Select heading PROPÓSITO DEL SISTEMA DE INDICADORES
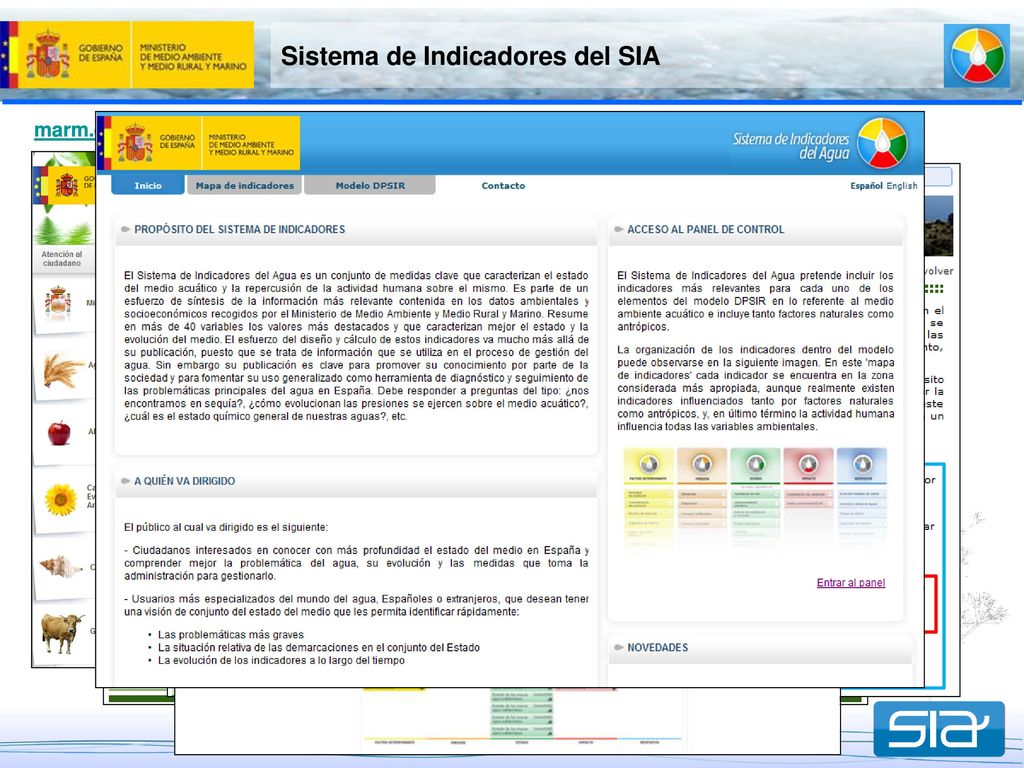Screen dimensions: 1024x768 point(239,229)
